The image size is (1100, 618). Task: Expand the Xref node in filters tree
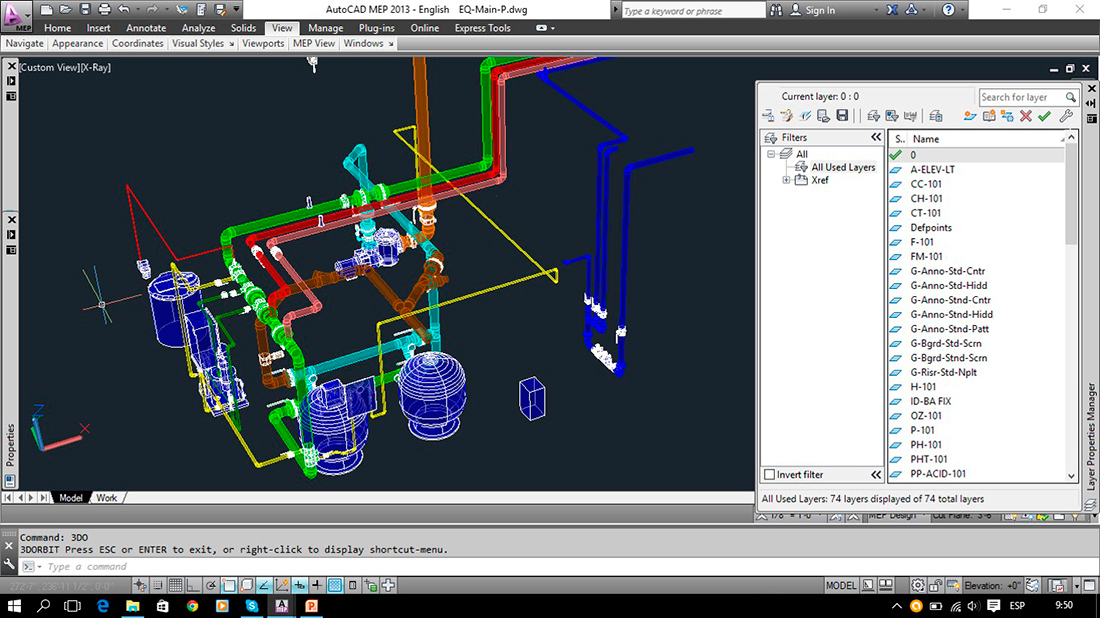pyautogui.click(x=786, y=181)
